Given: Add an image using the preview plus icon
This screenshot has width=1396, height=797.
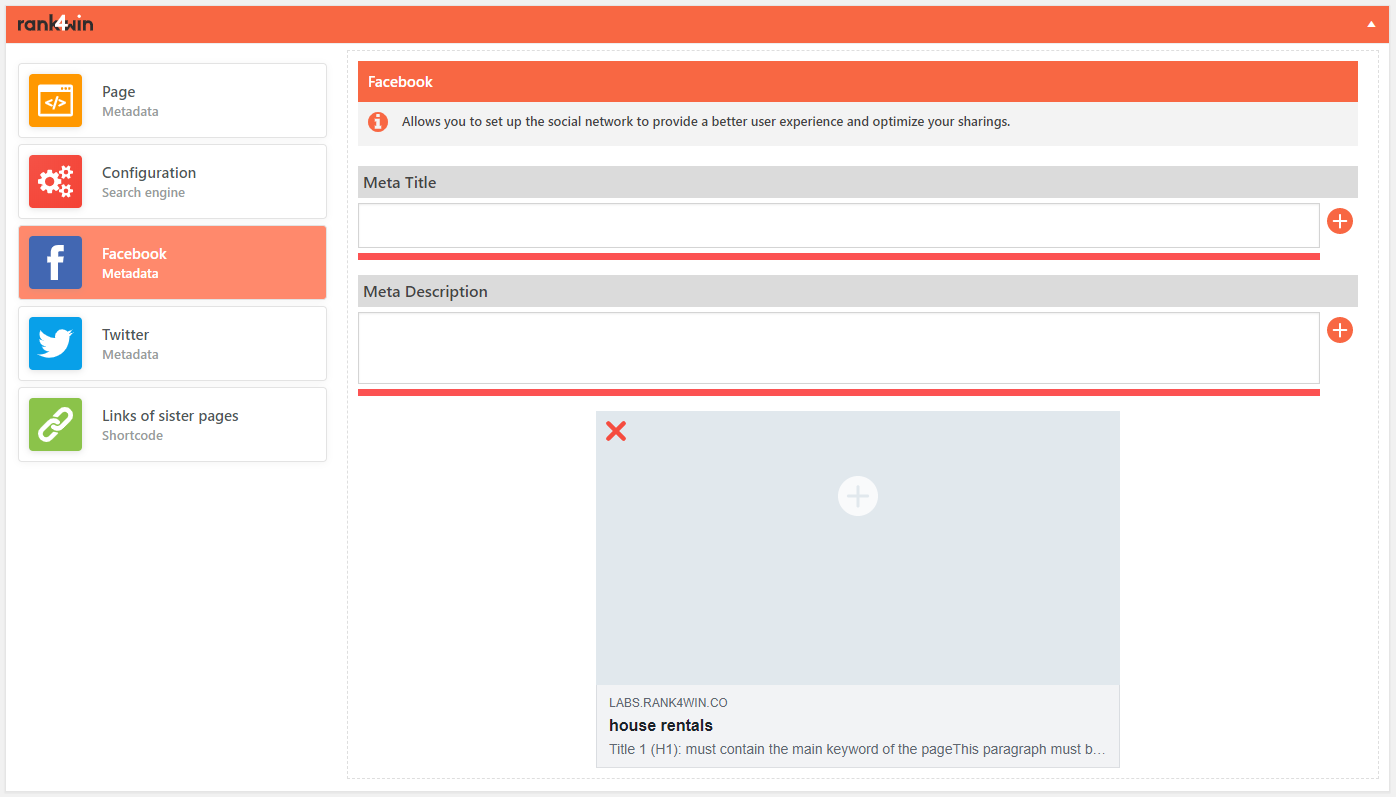Looking at the screenshot, I should point(858,496).
